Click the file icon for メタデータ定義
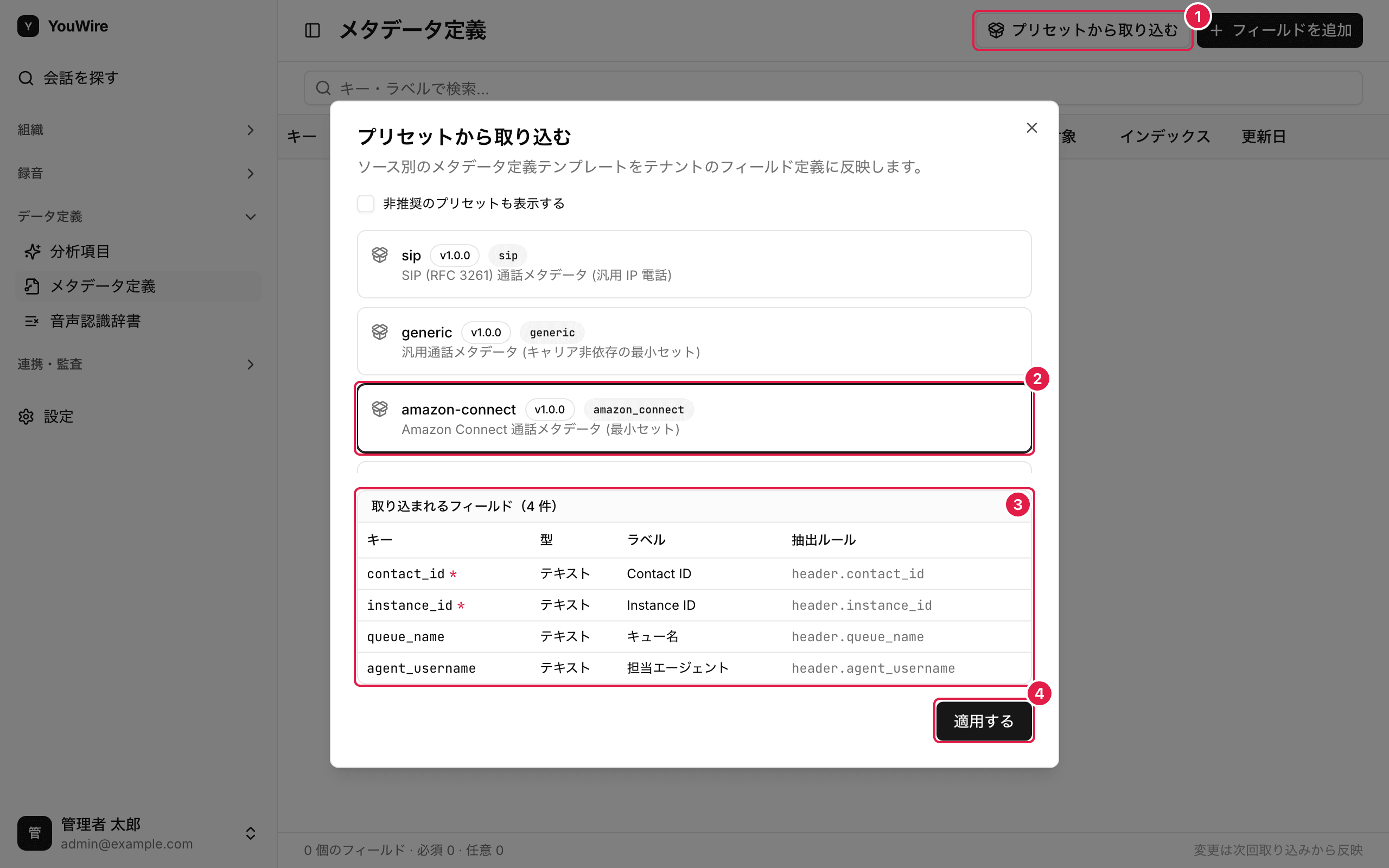Viewport: 1389px width, 868px height. [x=33, y=286]
